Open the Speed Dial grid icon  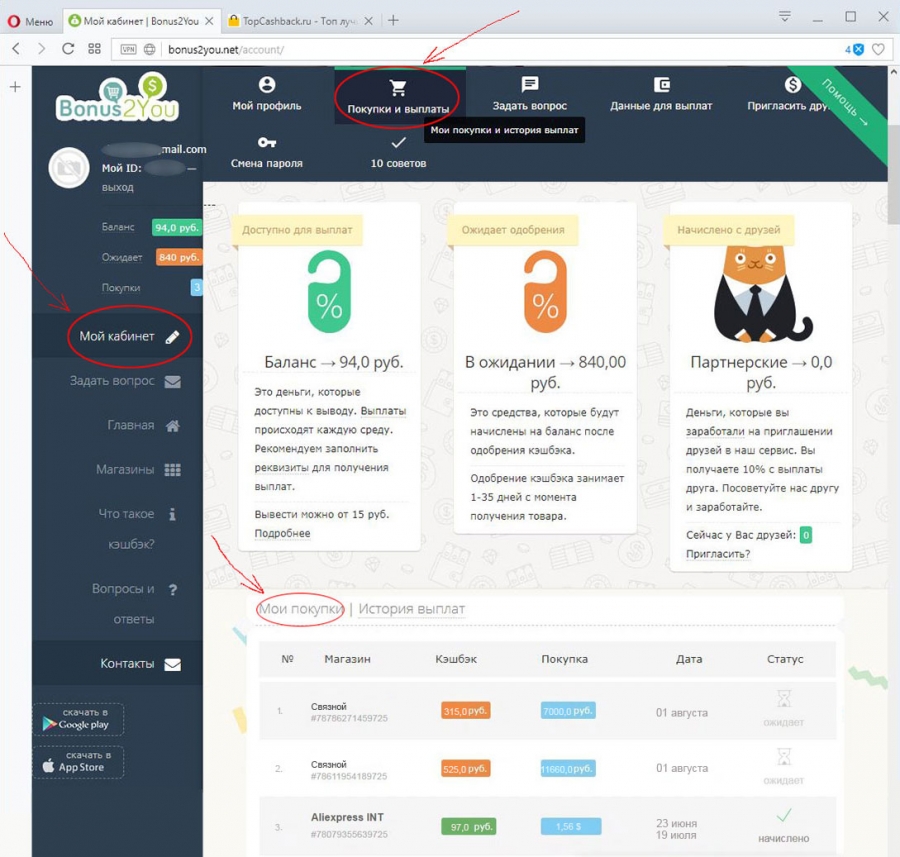[x=94, y=49]
